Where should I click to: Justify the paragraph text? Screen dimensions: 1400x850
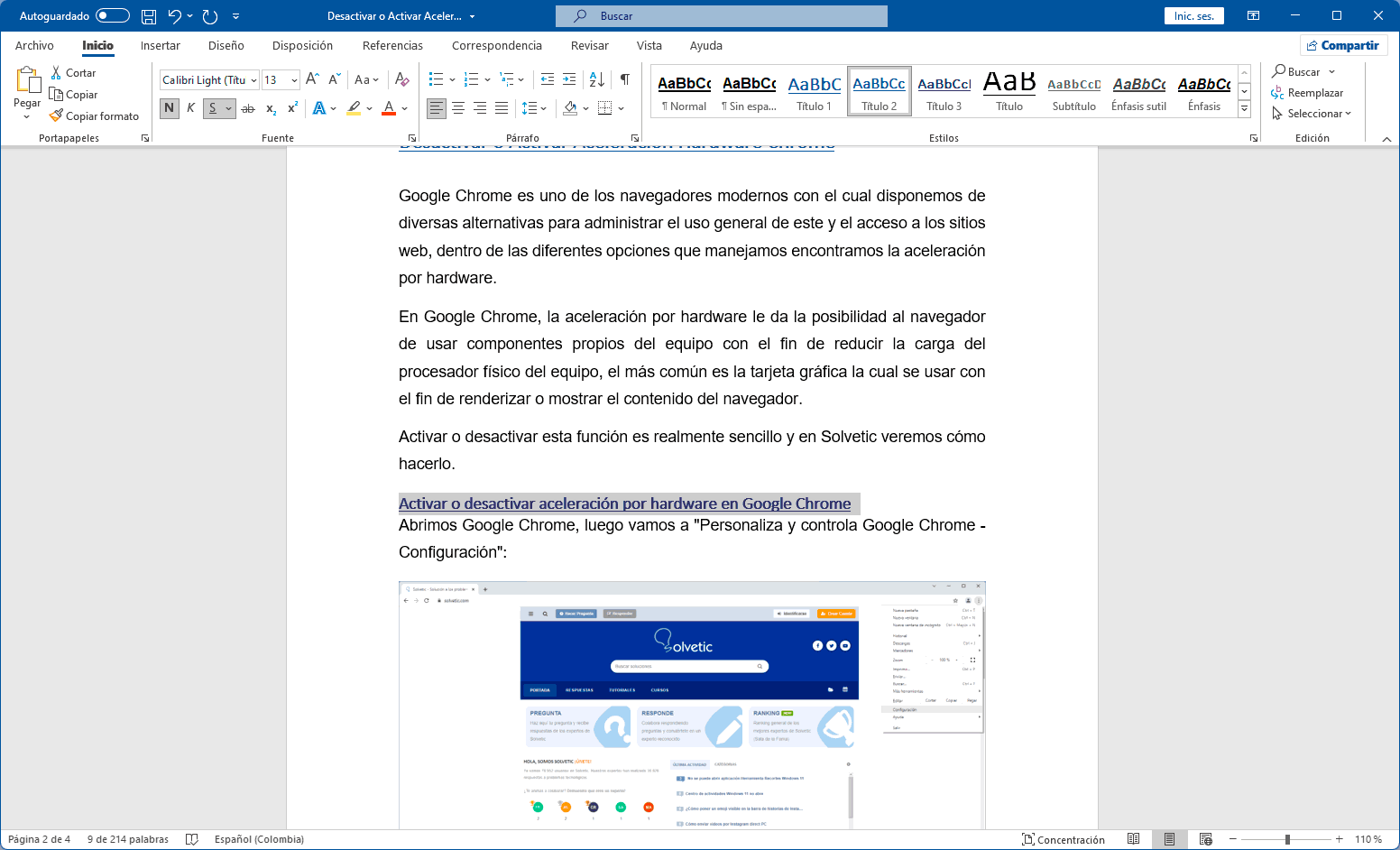tap(502, 108)
